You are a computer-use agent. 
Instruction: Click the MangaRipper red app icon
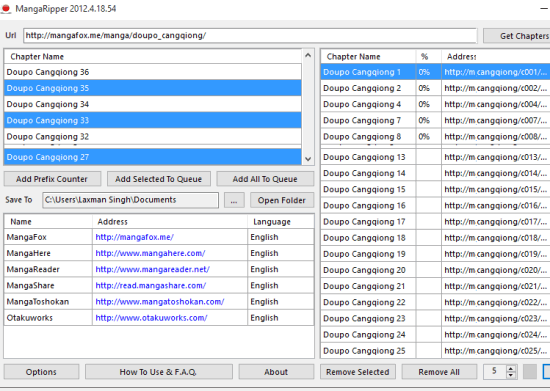pos(6,8)
